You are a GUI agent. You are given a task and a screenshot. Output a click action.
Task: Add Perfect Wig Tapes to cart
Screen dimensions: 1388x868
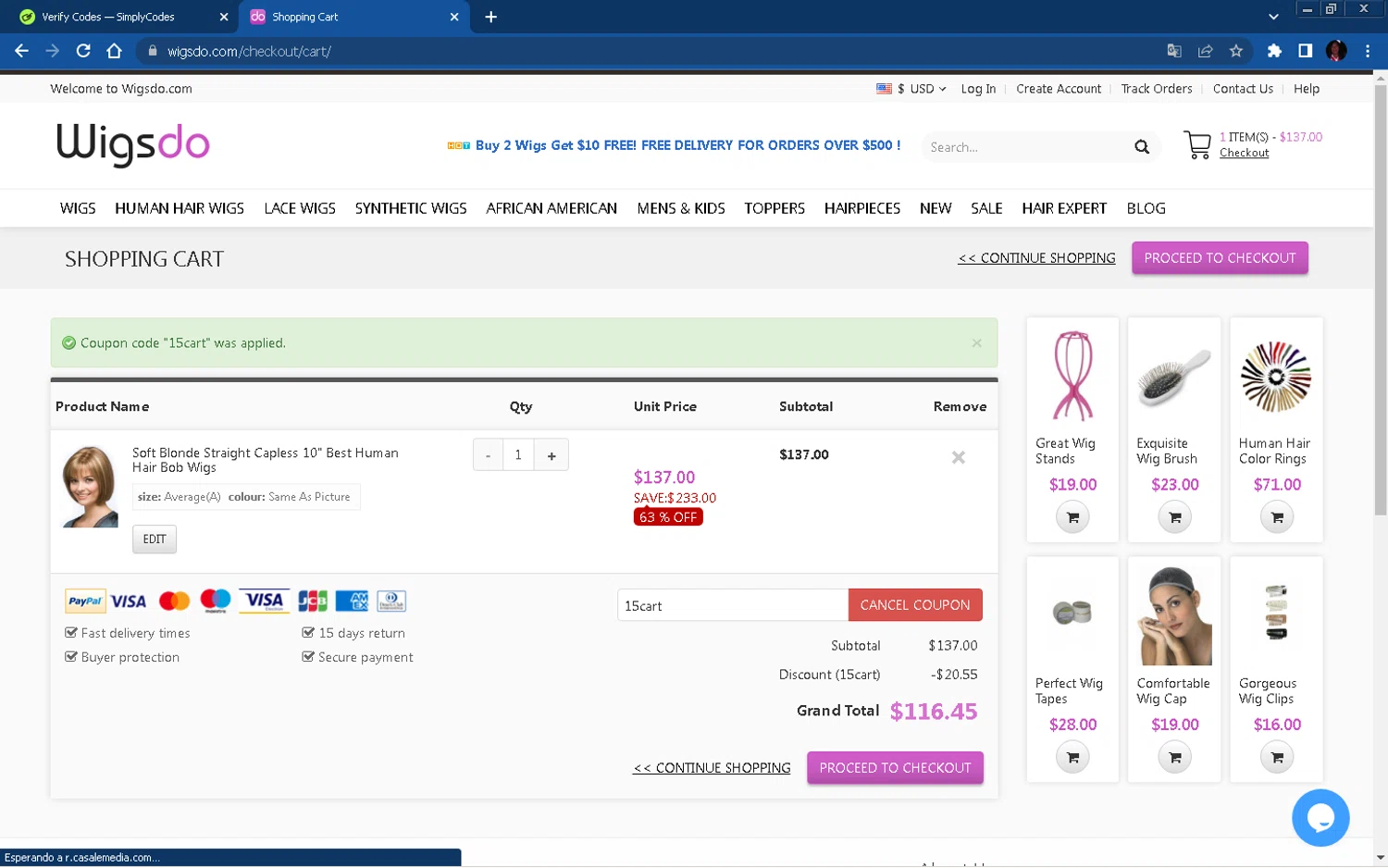pos(1072,757)
